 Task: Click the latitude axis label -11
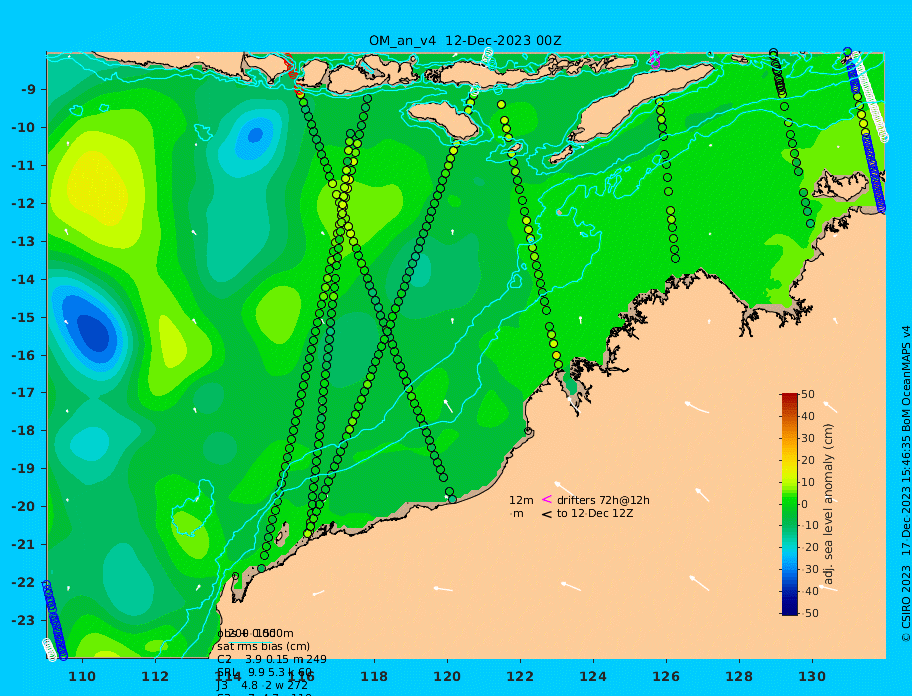click(x=23, y=166)
